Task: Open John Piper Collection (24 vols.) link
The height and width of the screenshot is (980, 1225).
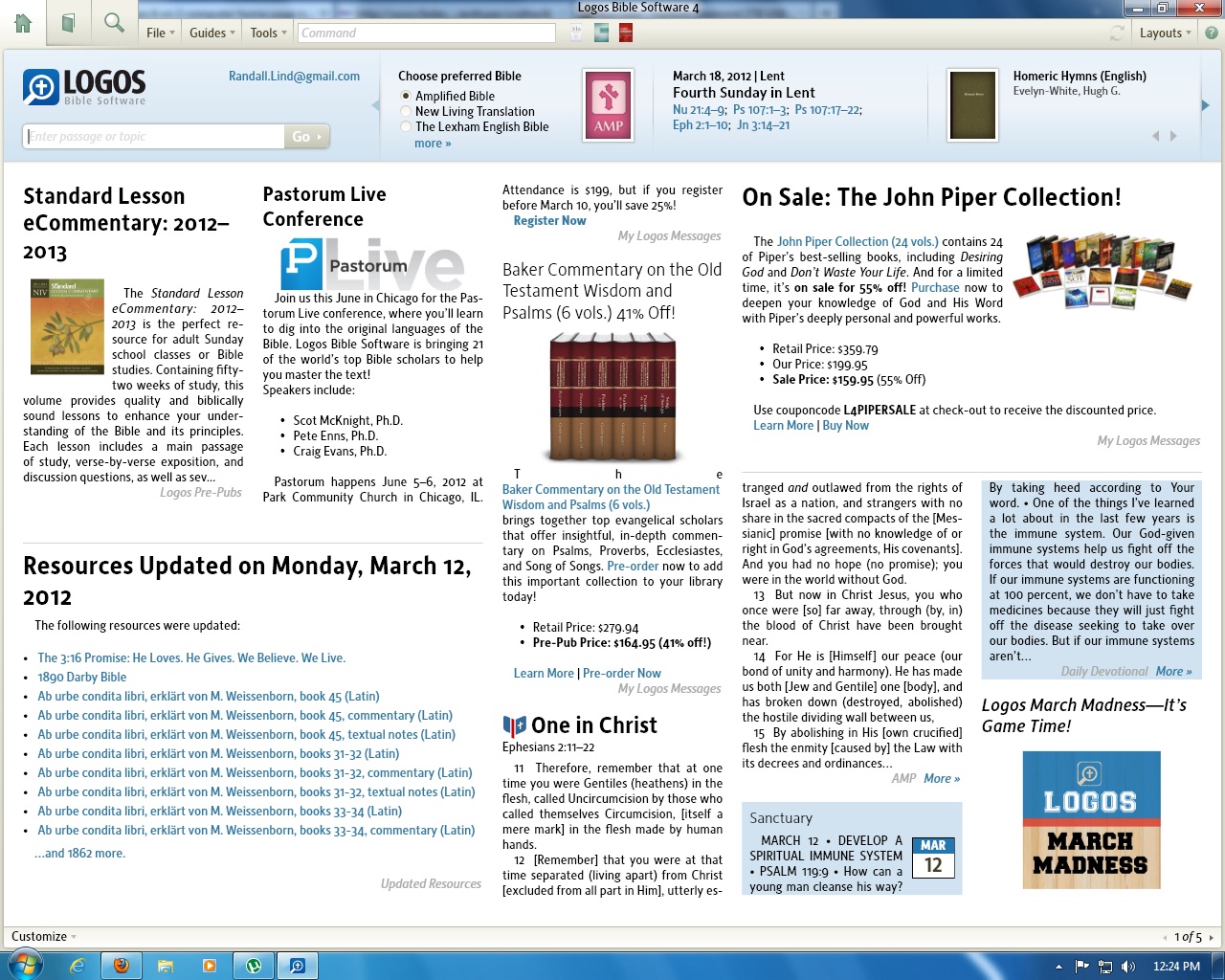Action: click(857, 242)
